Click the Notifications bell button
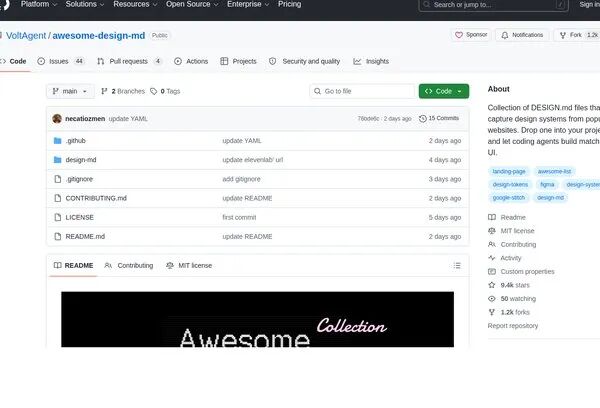600x408 pixels. point(522,35)
